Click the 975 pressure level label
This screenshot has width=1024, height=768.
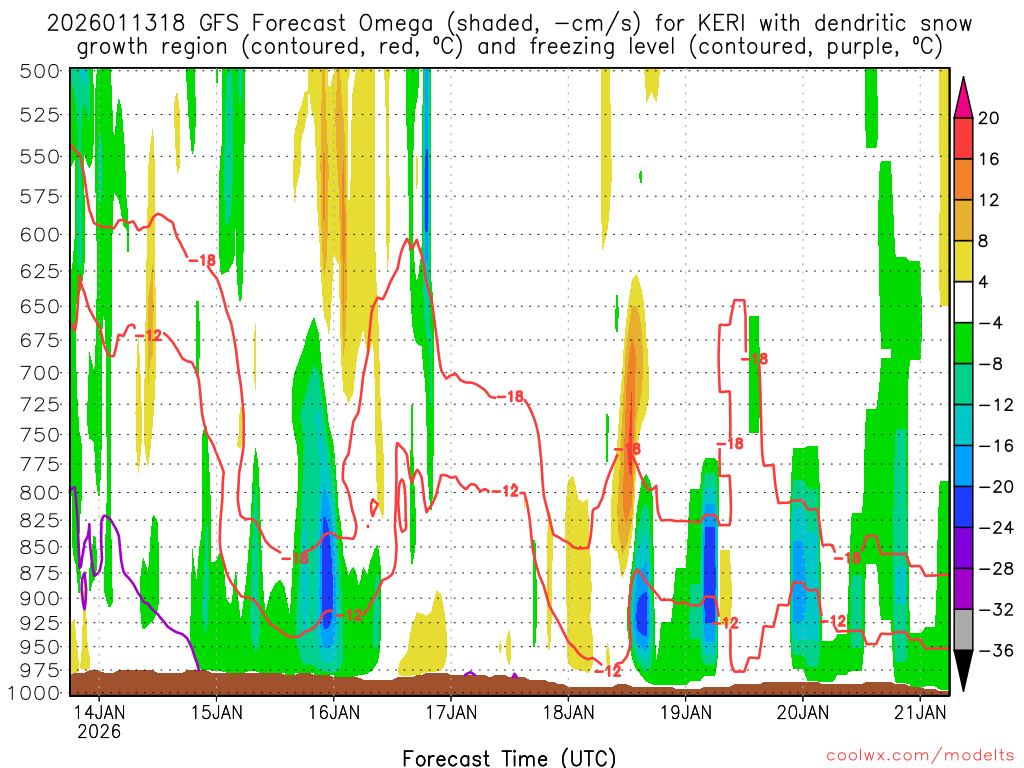click(40, 671)
